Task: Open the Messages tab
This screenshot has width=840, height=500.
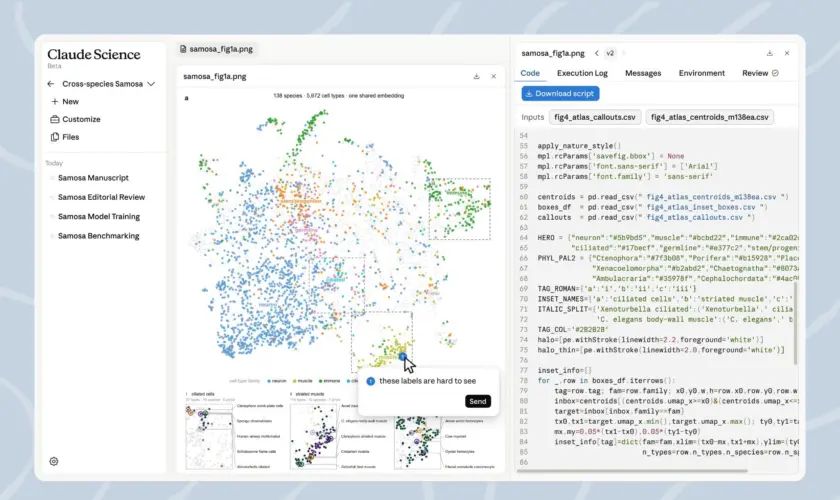Action: [x=643, y=73]
